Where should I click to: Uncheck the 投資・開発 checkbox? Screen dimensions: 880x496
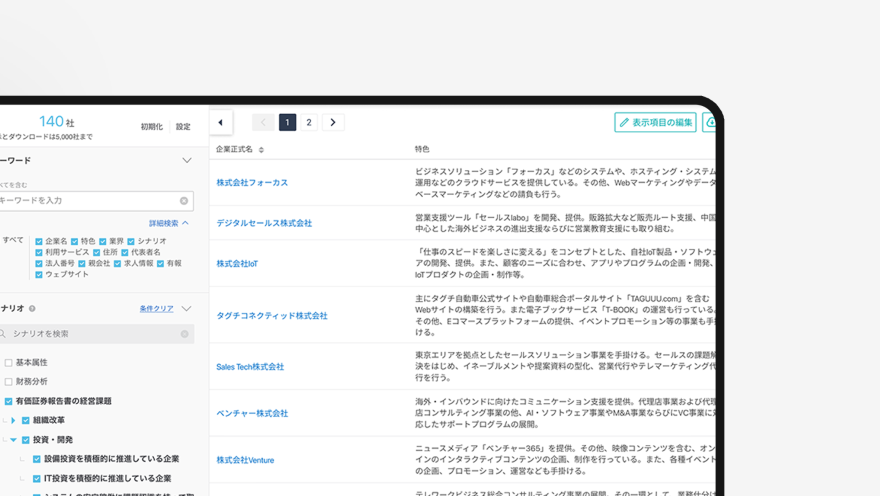pyautogui.click(x=25, y=440)
